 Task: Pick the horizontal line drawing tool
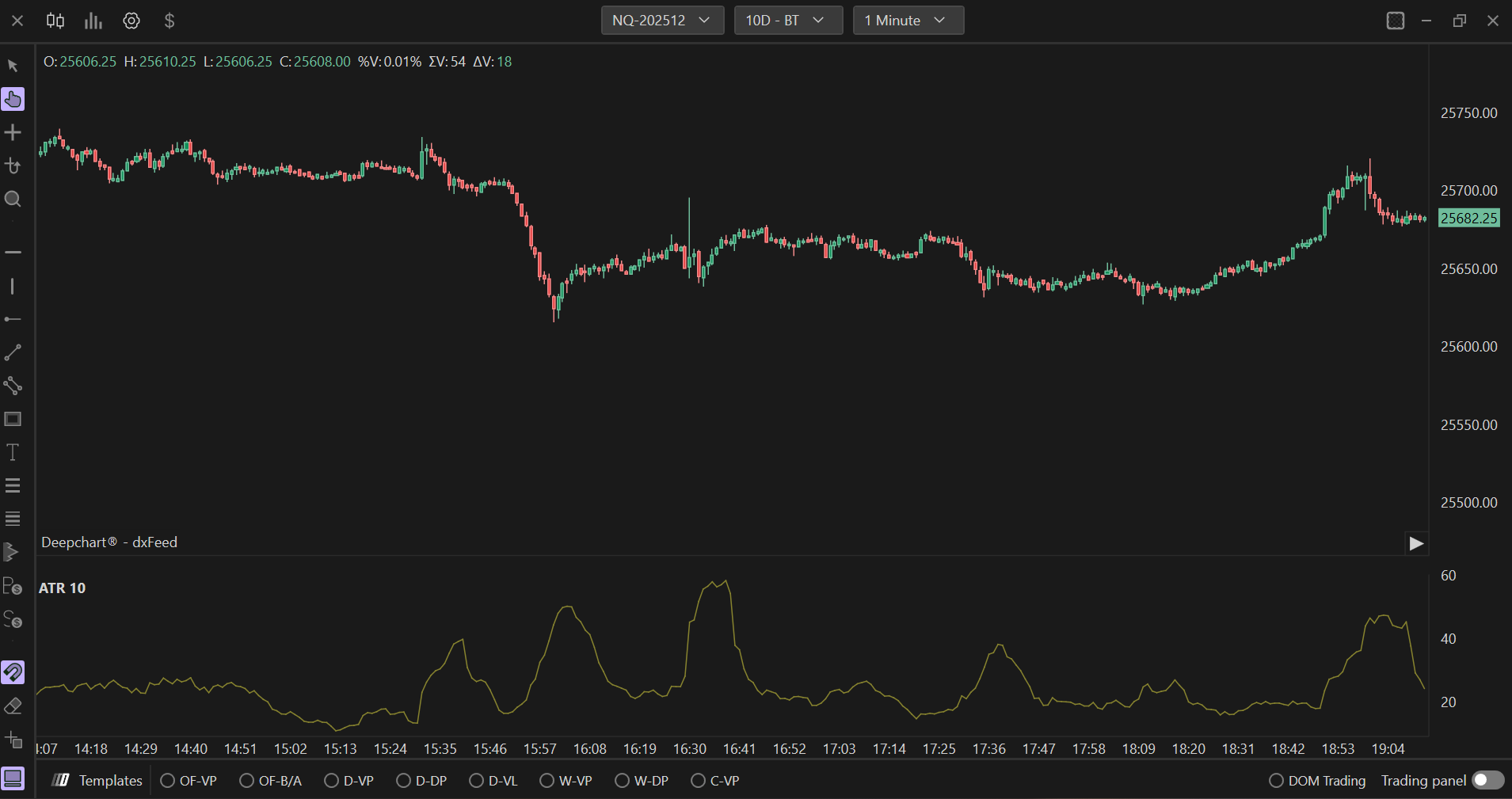click(13, 252)
